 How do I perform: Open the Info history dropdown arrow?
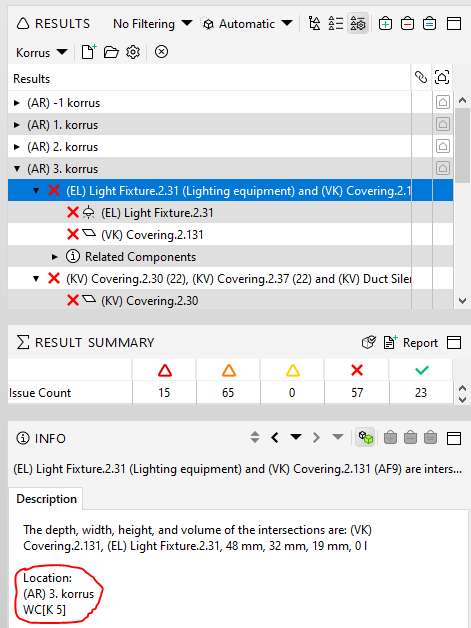coord(296,437)
